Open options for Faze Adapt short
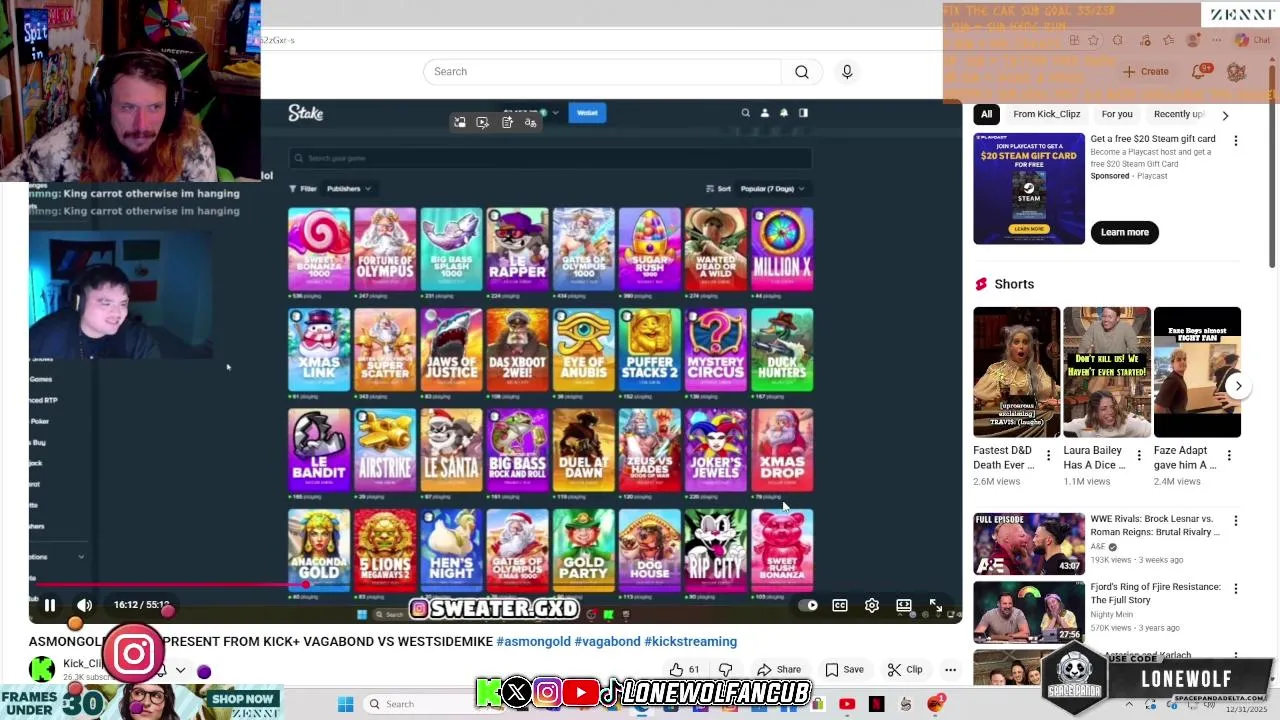1280x720 pixels. coord(1229,456)
